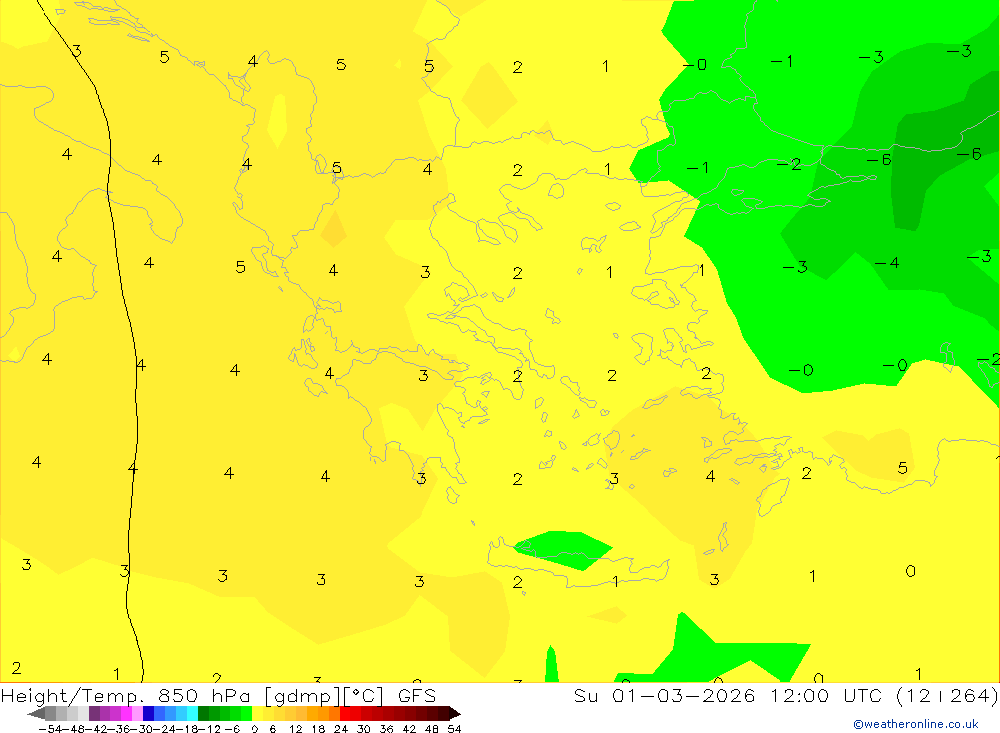Pick the bright red legend swatch
Image resolution: width=1000 pixels, height=733 pixels.
[345, 714]
